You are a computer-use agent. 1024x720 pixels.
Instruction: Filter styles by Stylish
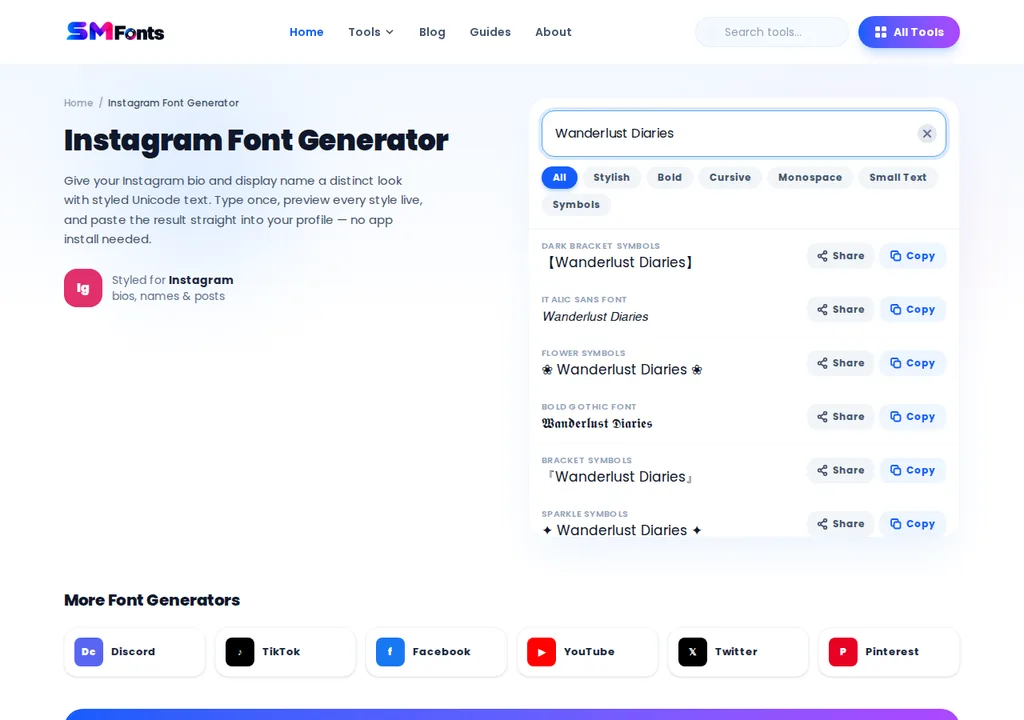pyautogui.click(x=611, y=178)
